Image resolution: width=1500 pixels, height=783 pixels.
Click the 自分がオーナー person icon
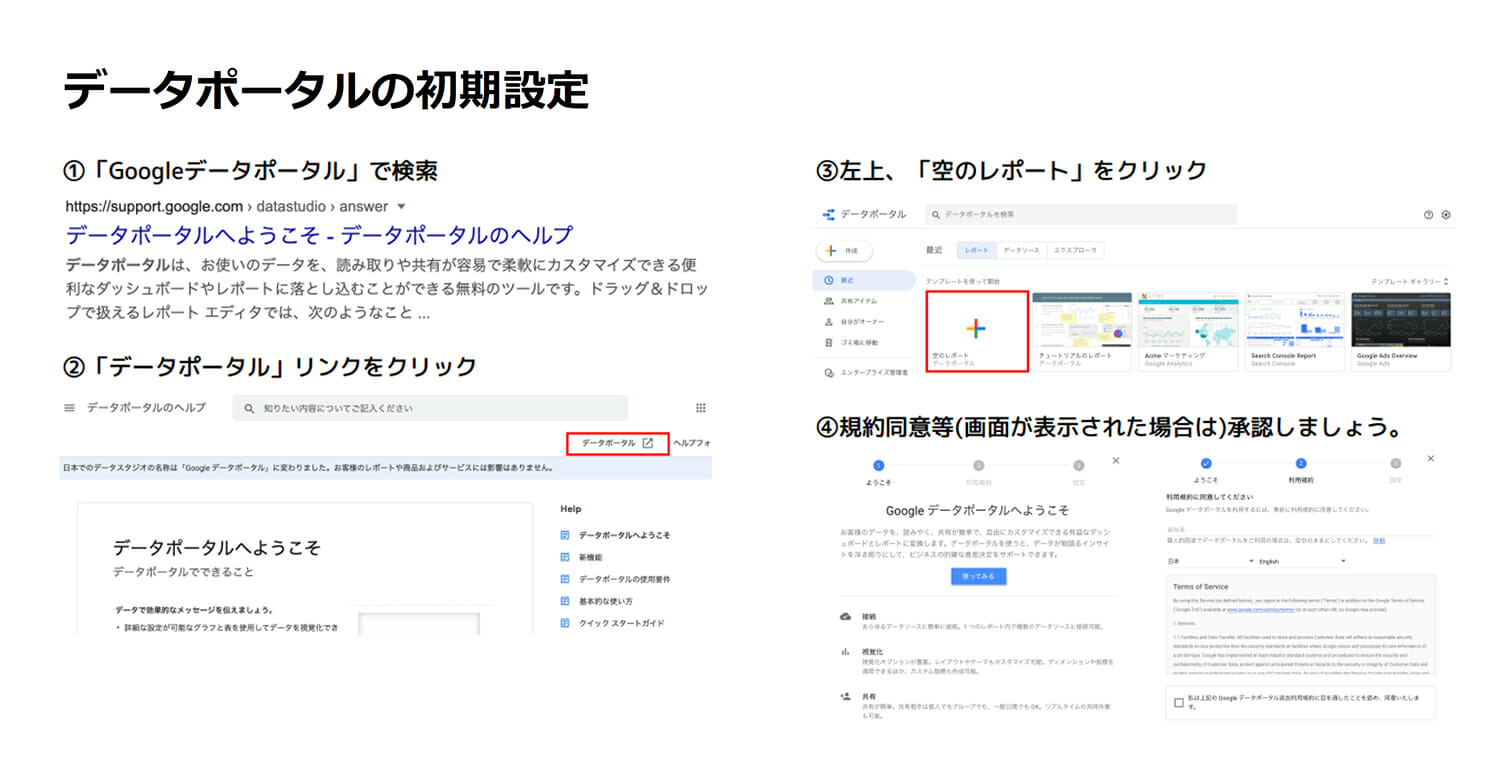[829, 322]
